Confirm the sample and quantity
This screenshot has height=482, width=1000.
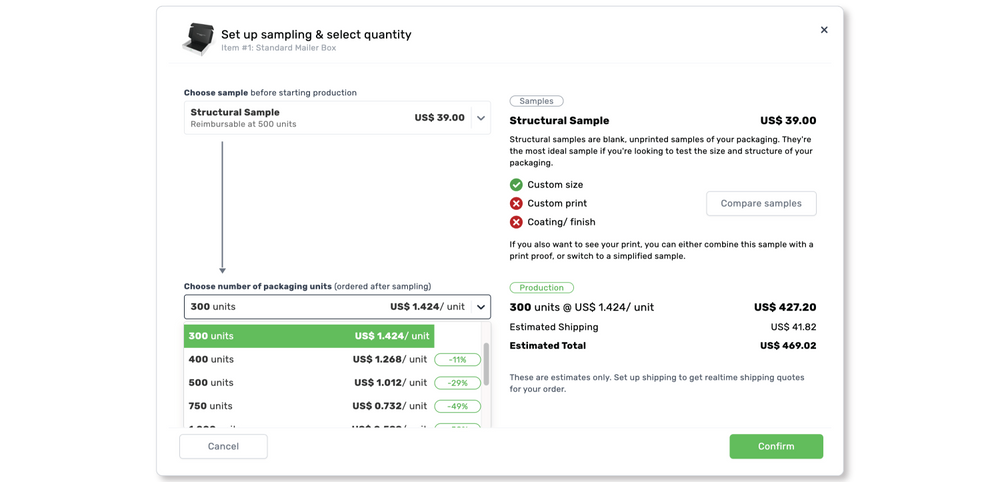(776, 446)
